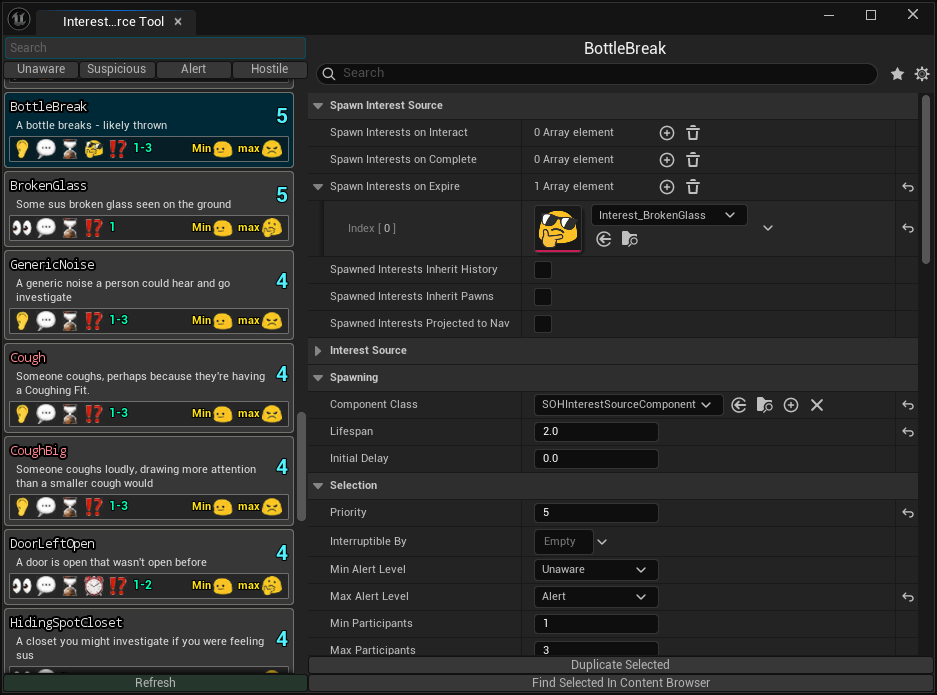Click the Interest_BrokenGlass asset thumbnail
937x695 pixels.
point(558,229)
